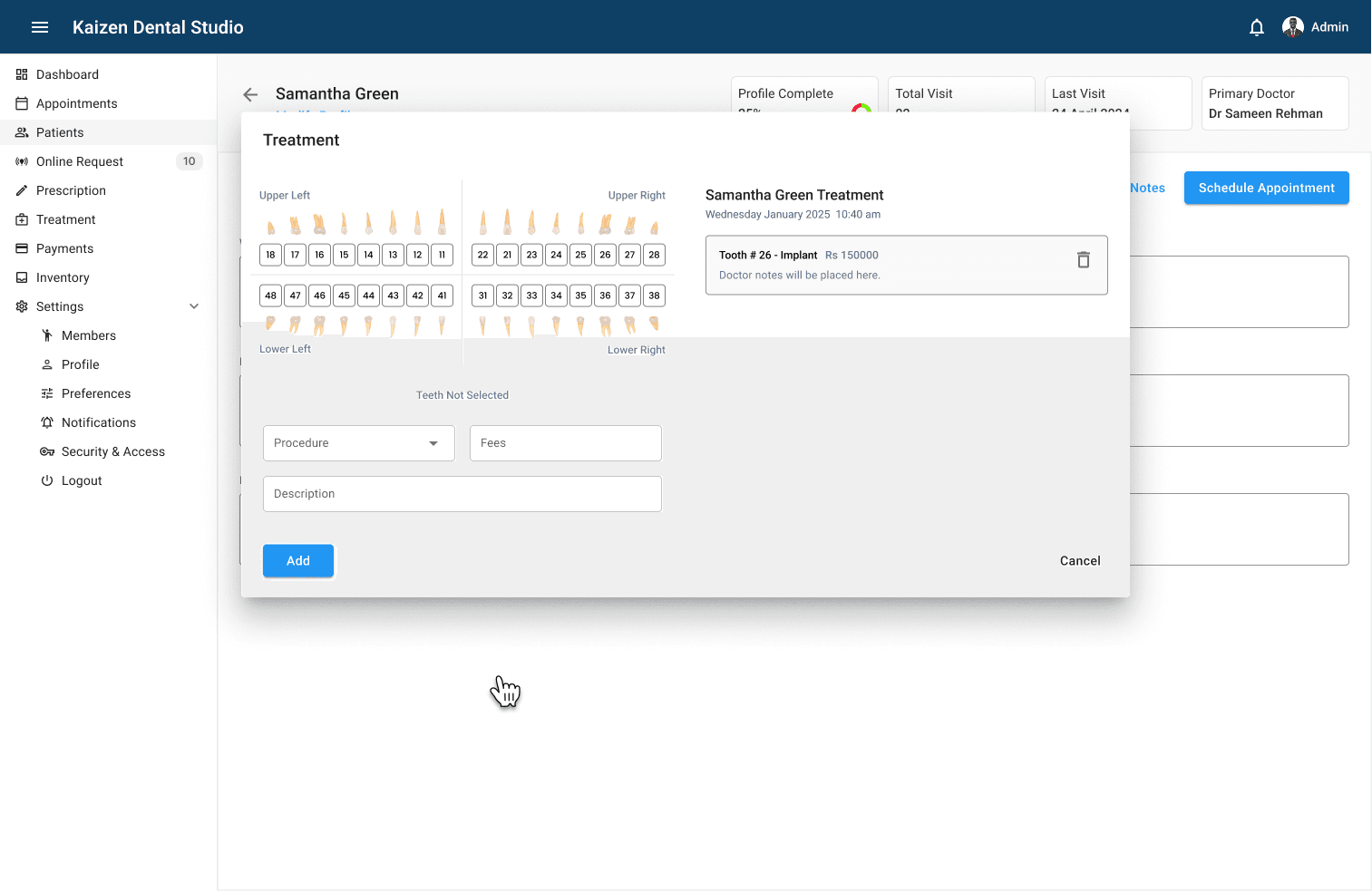Open the Procedure dropdown
This screenshot has height=891, width=1372.
coord(358,443)
